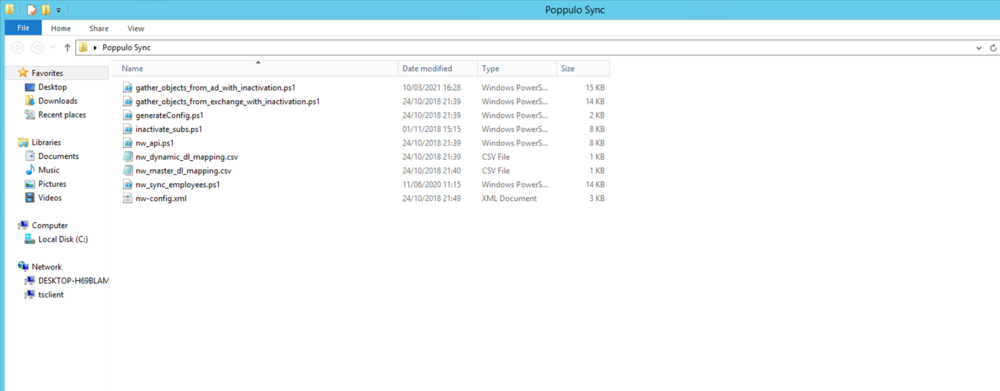Open Recent places in the navigation pane

click(x=62, y=115)
